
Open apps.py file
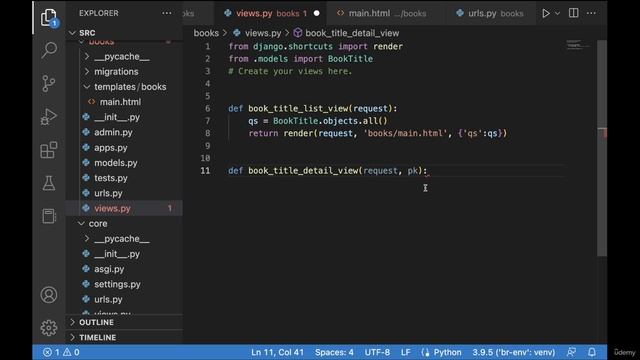pos(111,147)
